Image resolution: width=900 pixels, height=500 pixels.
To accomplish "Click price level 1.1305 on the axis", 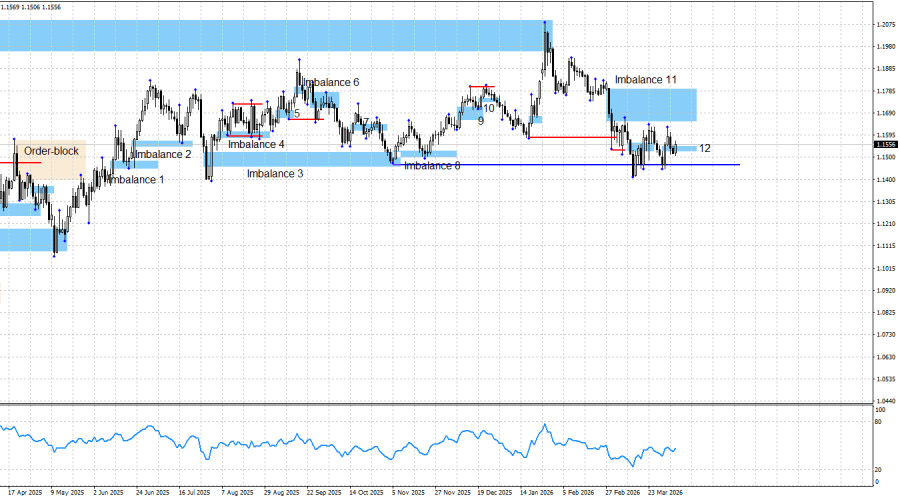I will [886, 201].
